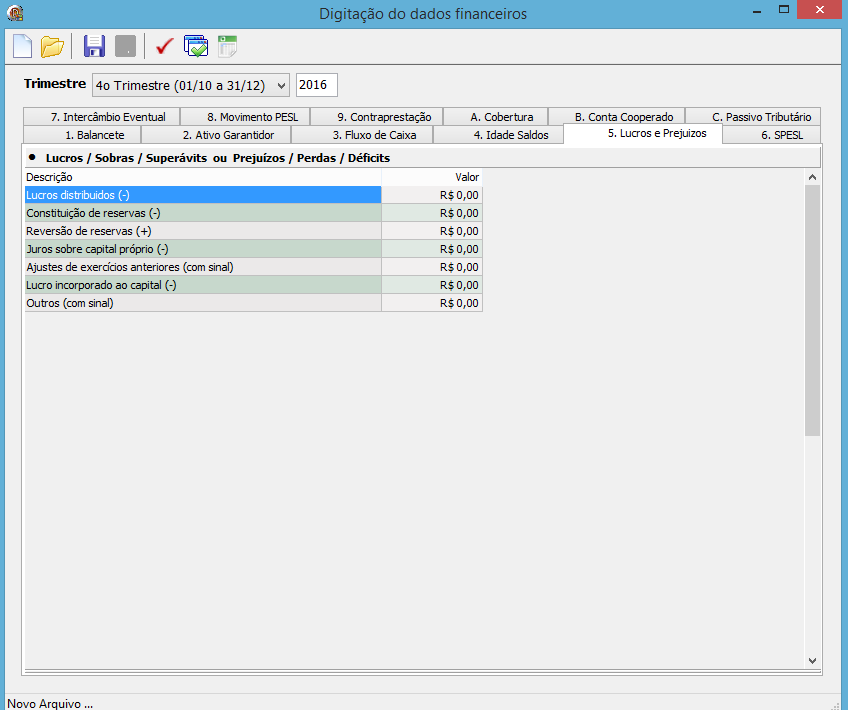Open the 9. Contraprestação tab
The height and width of the screenshot is (710, 848).
[x=377, y=117]
